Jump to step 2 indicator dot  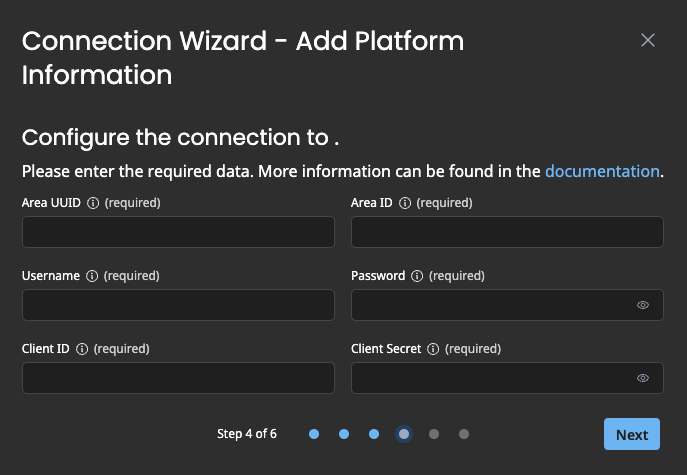pos(344,434)
